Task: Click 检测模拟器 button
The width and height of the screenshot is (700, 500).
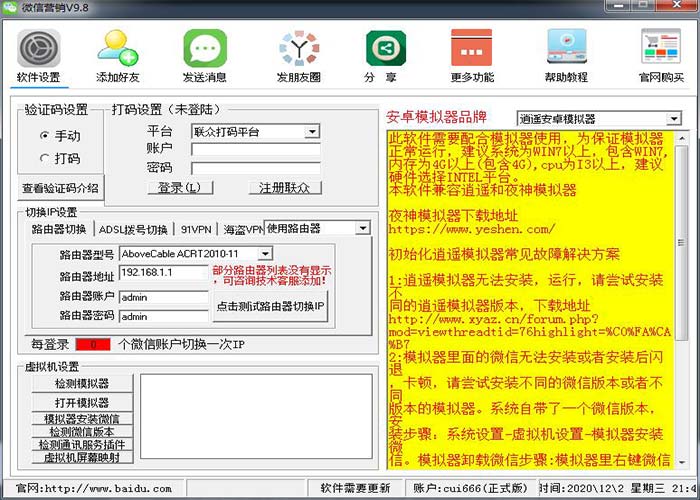Action: [82, 383]
